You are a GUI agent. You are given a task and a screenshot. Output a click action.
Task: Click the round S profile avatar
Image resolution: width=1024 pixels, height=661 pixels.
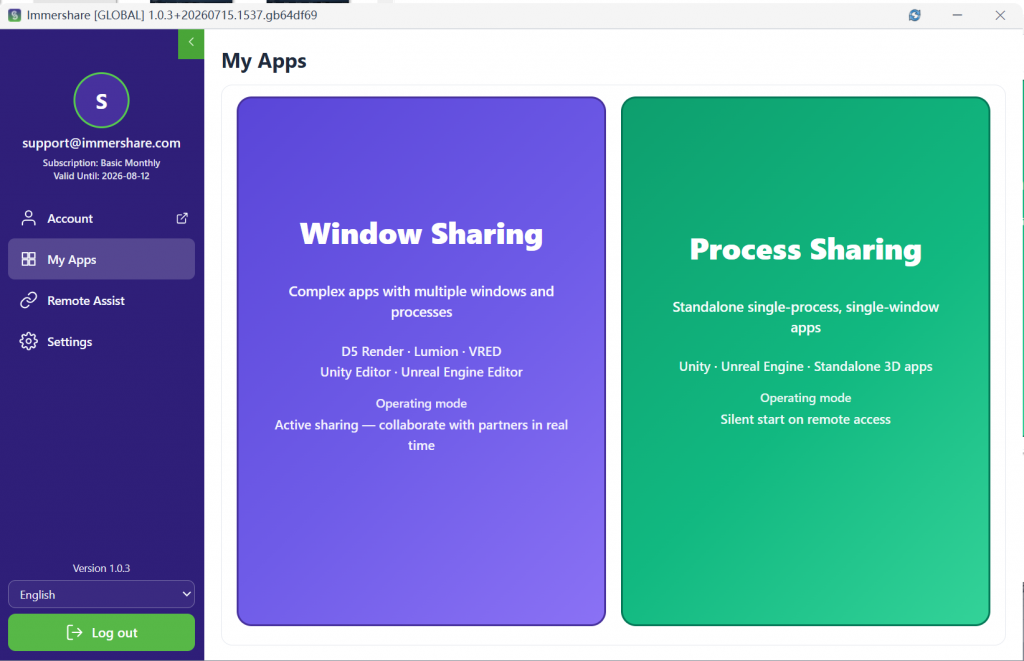101,100
